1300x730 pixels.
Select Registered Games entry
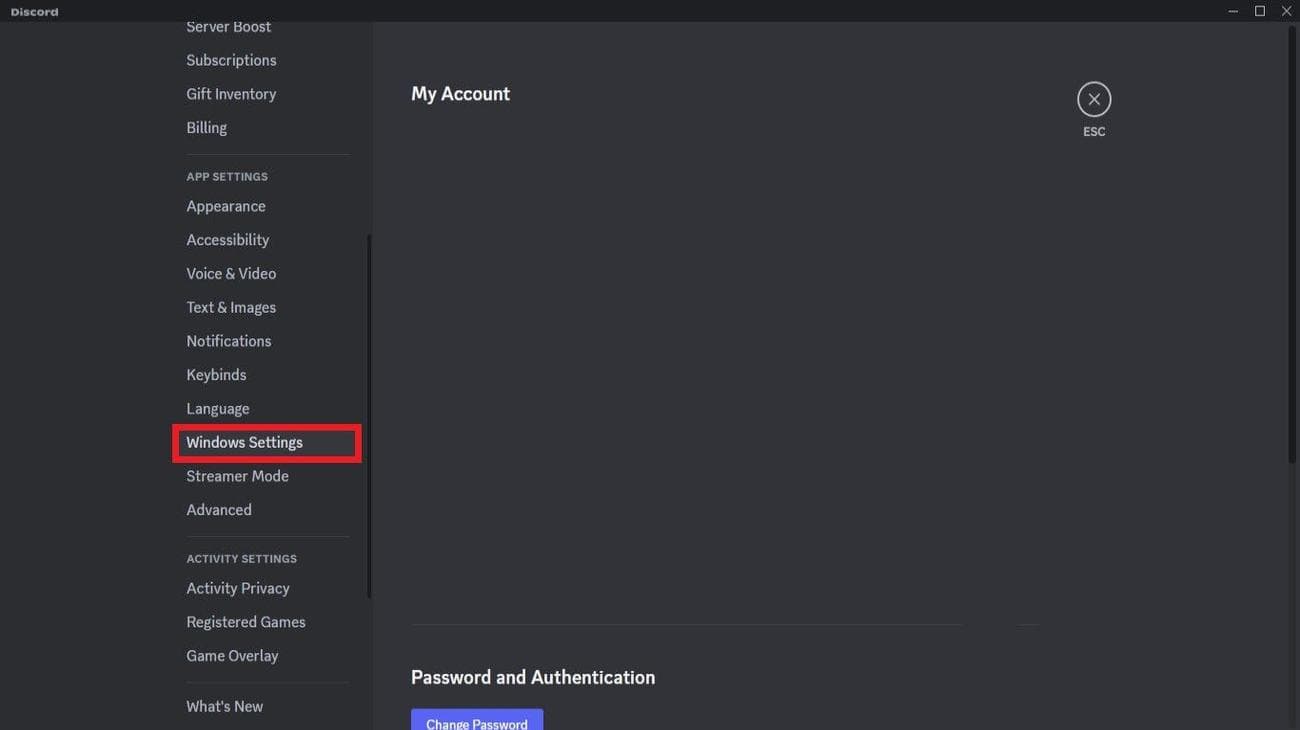point(246,622)
